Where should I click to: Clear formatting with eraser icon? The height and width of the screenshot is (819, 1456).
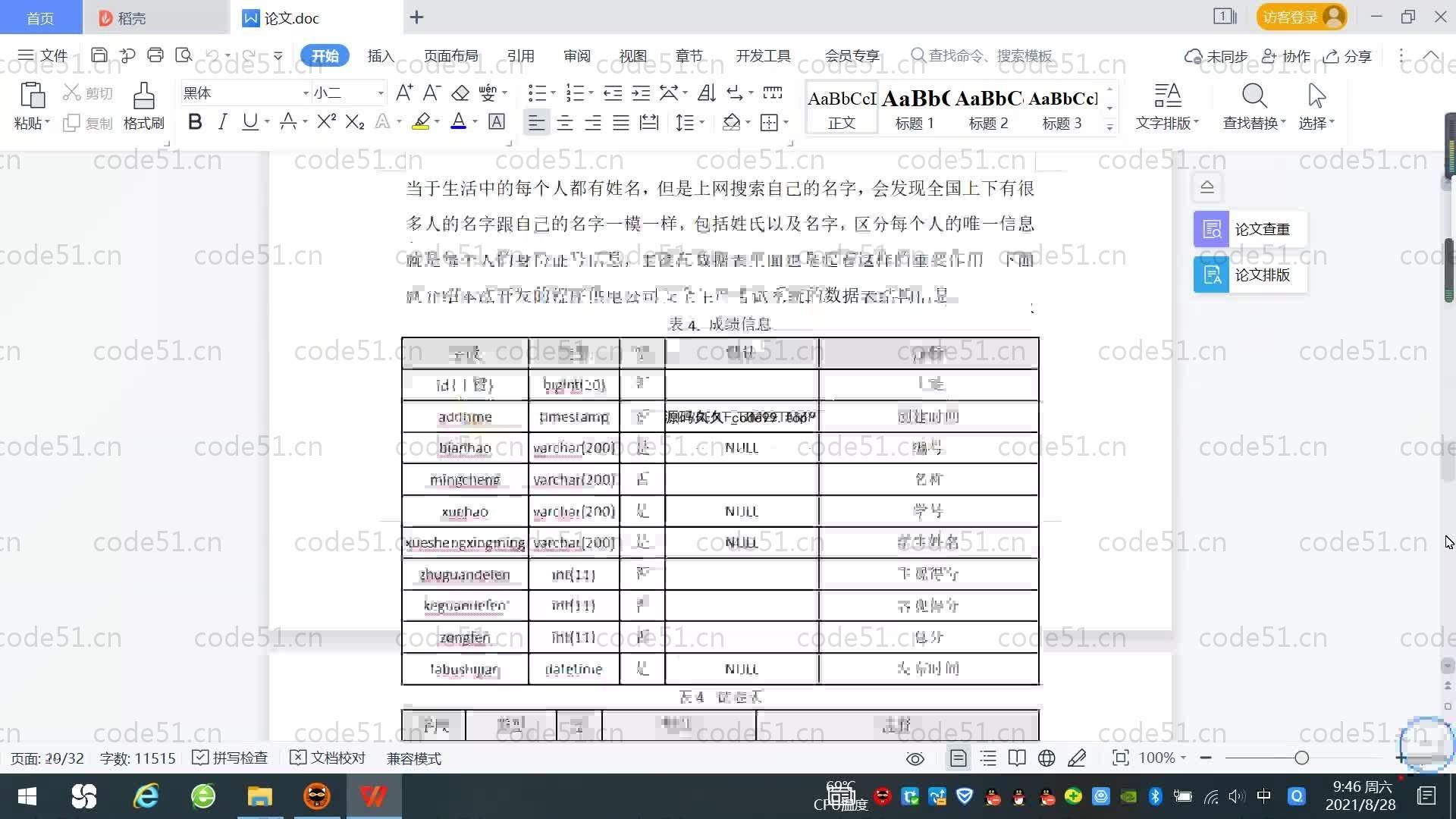click(x=460, y=93)
